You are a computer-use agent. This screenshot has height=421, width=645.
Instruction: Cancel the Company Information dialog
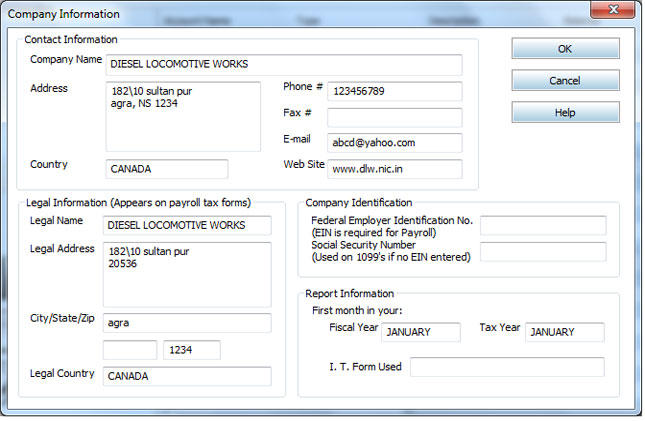(565, 80)
